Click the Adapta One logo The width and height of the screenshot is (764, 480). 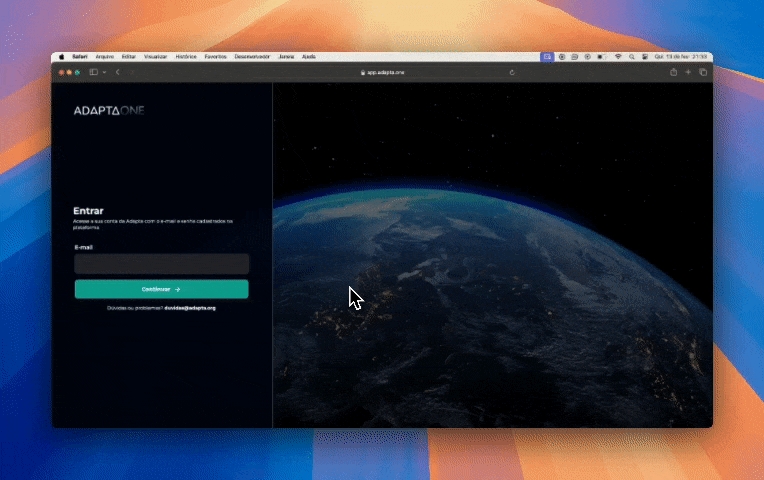point(108,110)
